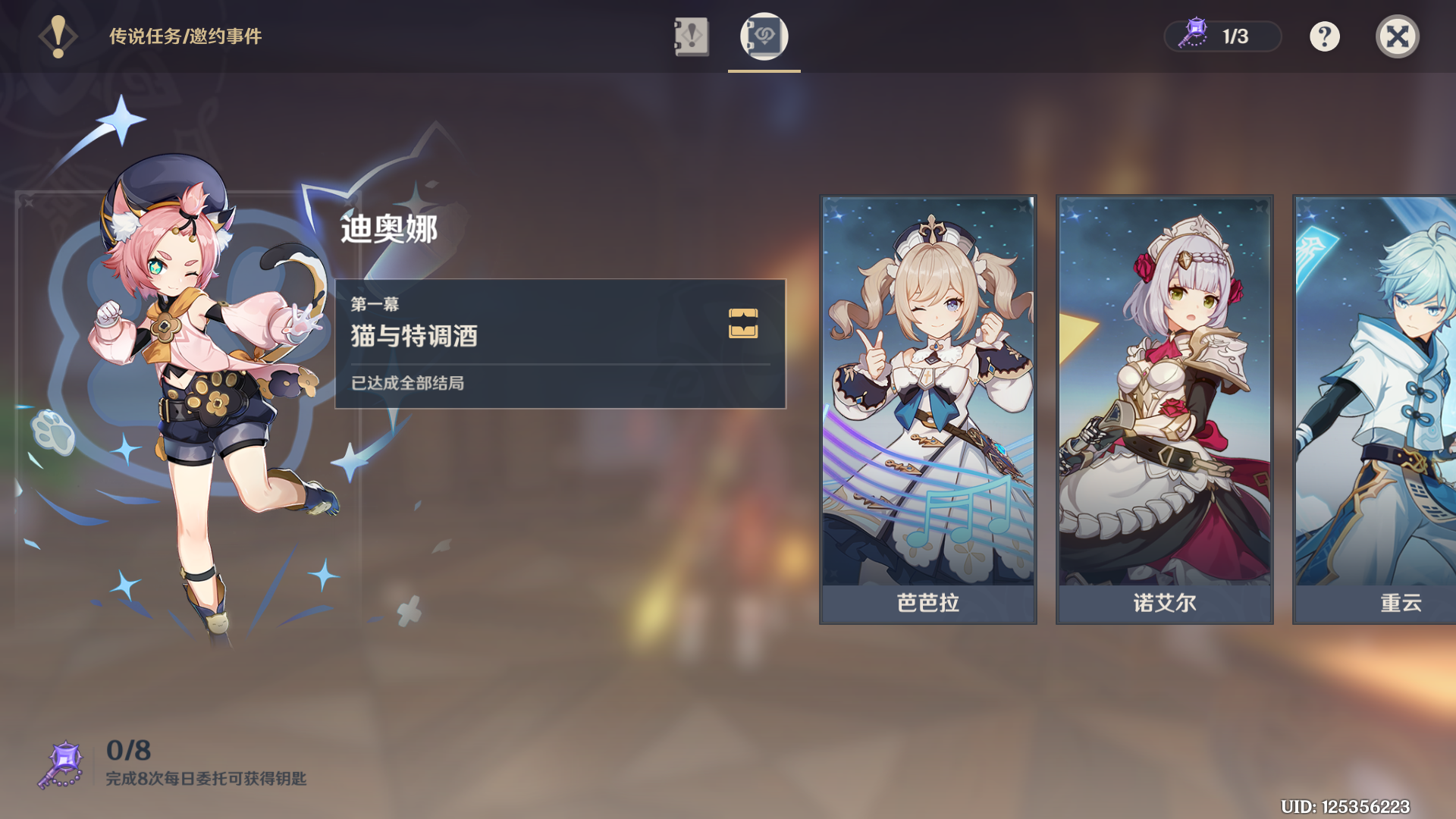Select the 猫与特调酒 Act I entry

560,344
